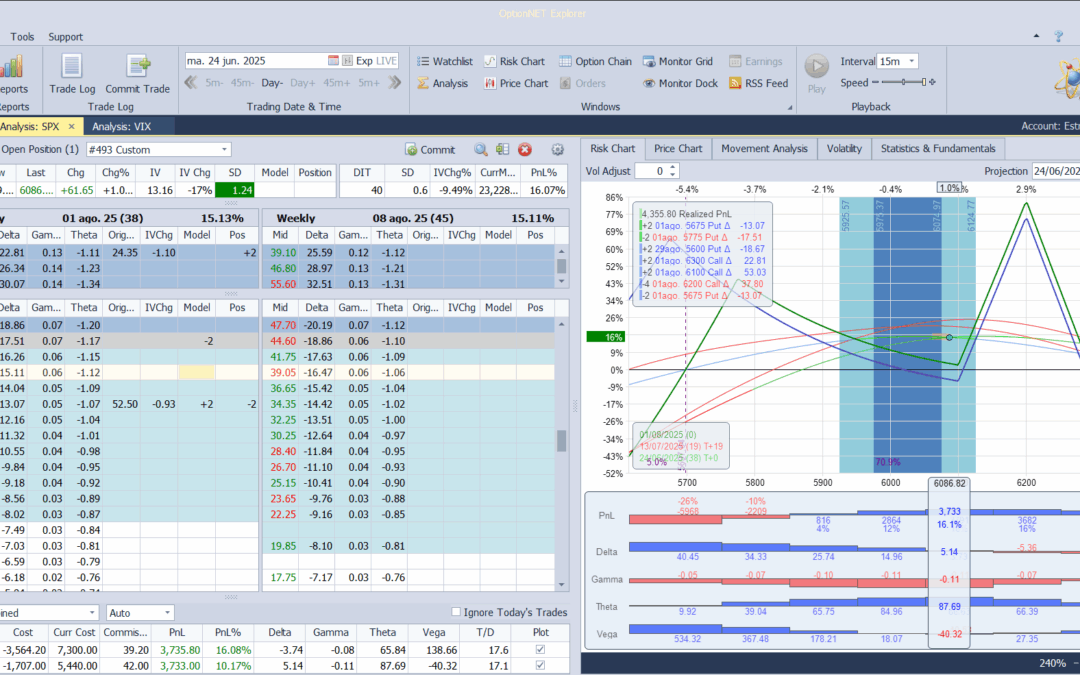The width and height of the screenshot is (1080, 675).
Task: Step back one day with Day-
Action: 272,83
